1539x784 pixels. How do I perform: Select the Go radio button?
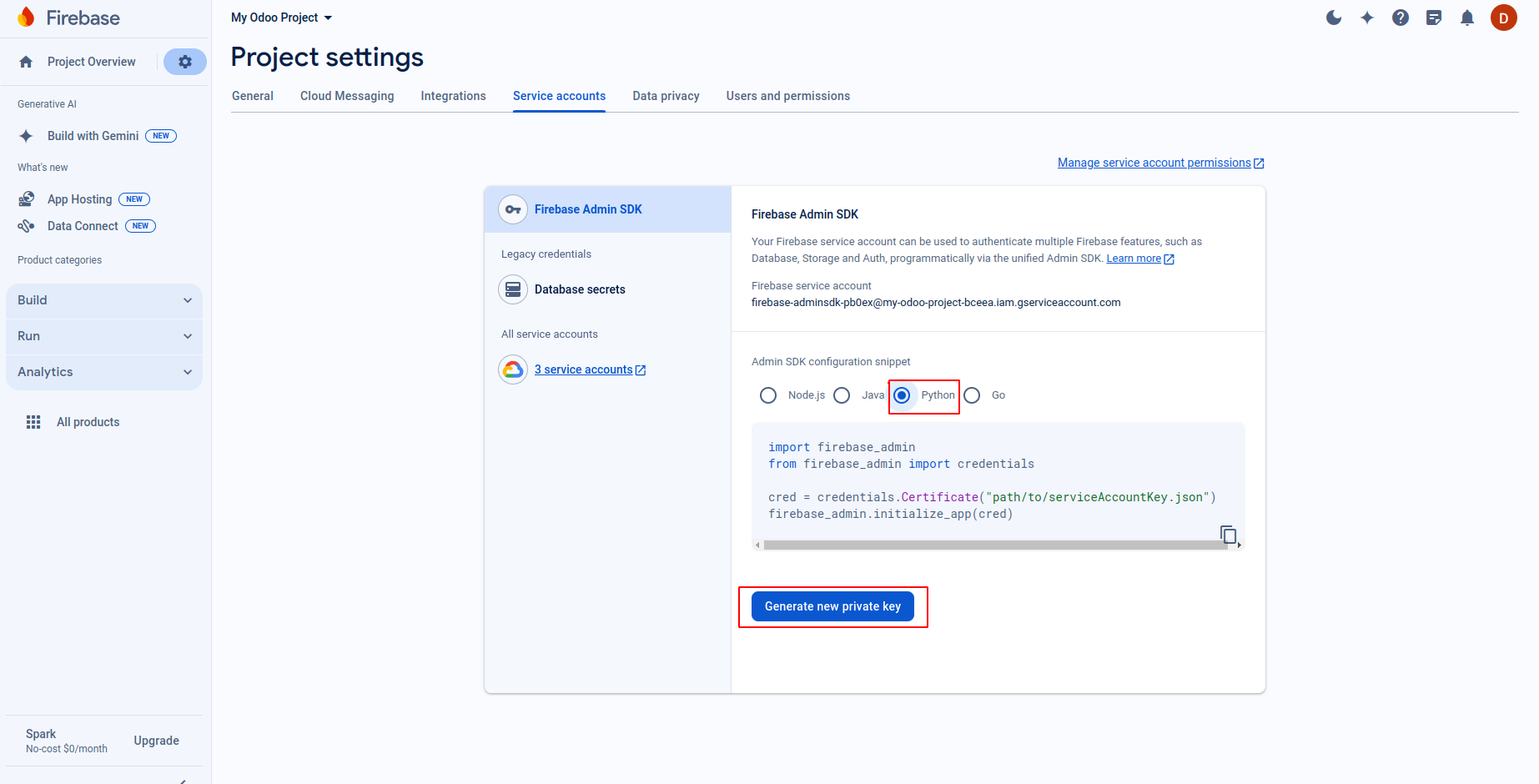[972, 395]
